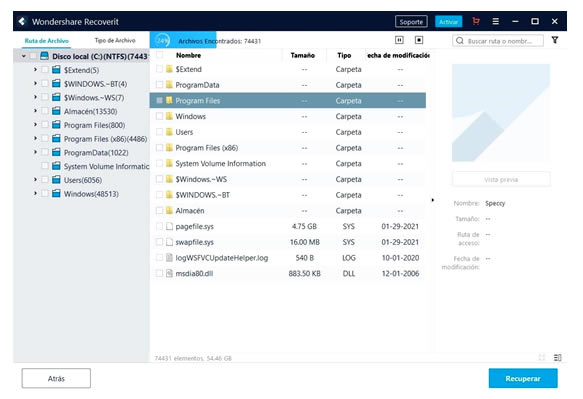The image size is (583, 399).
Task: Click the Disco local (C:) drive icon
Action: [44, 56]
